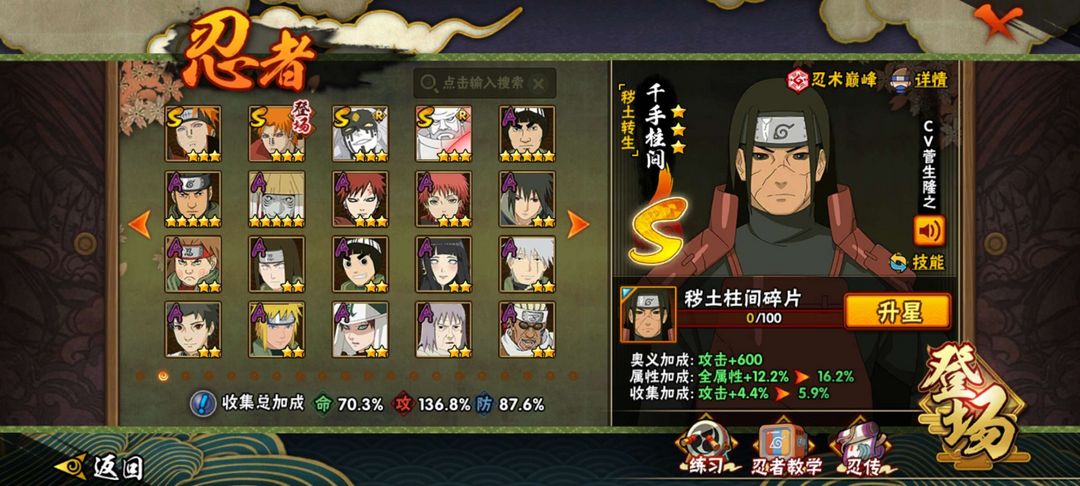
Task: Go to the previous ninja page arrow
Action: click(140, 224)
